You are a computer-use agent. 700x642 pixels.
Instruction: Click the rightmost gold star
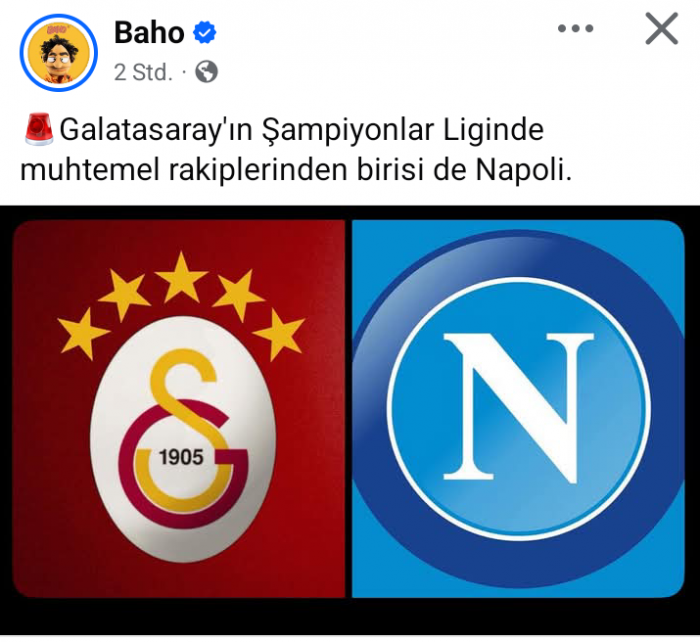279,334
